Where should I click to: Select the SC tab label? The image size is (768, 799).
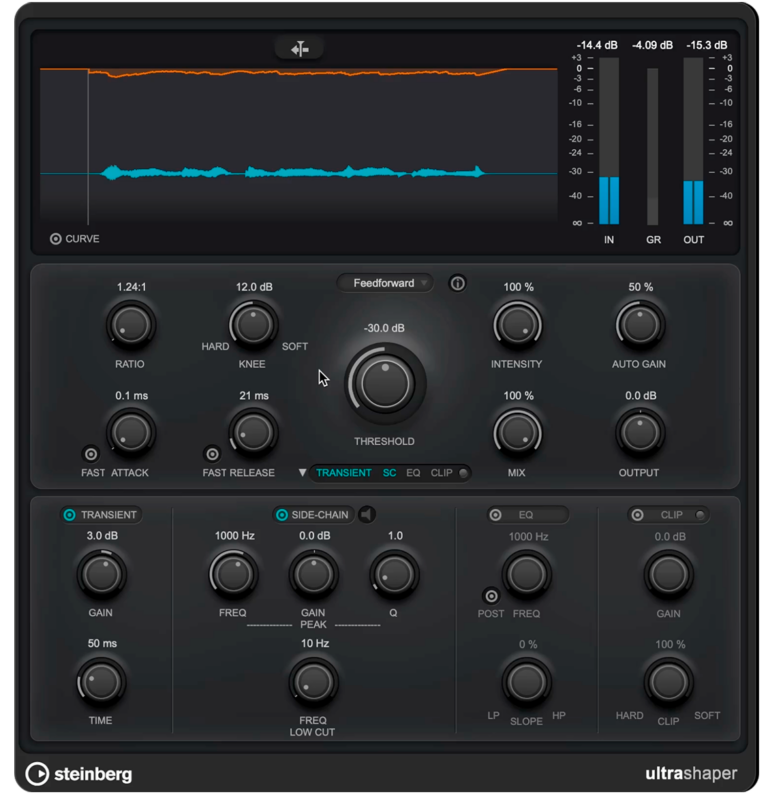pos(389,473)
